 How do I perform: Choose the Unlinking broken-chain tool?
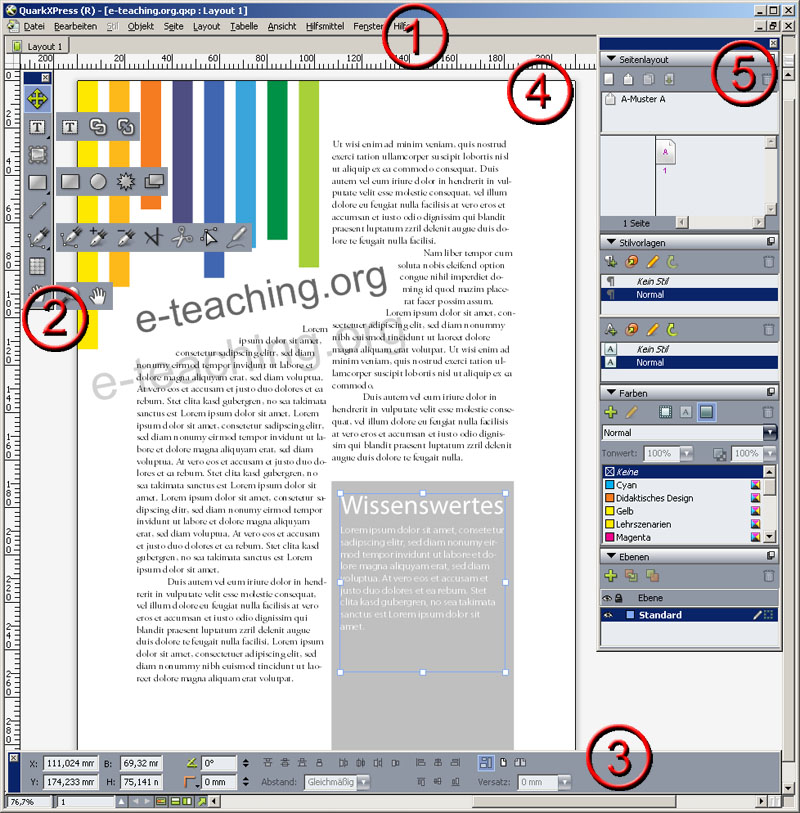(125, 127)
